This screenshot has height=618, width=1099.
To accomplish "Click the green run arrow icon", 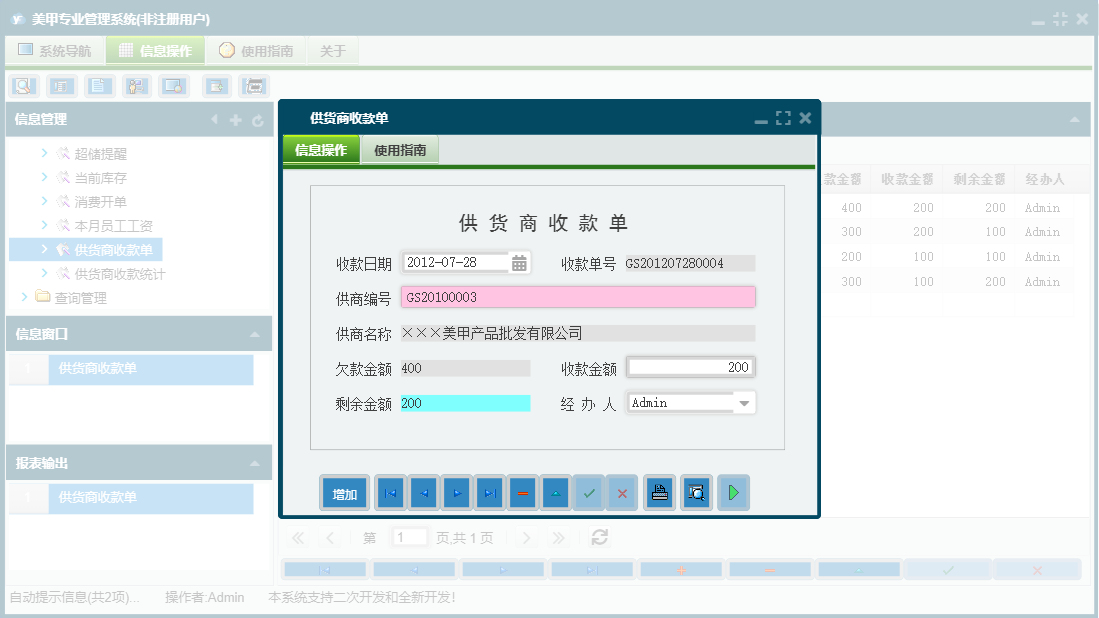I will [733, 492].
